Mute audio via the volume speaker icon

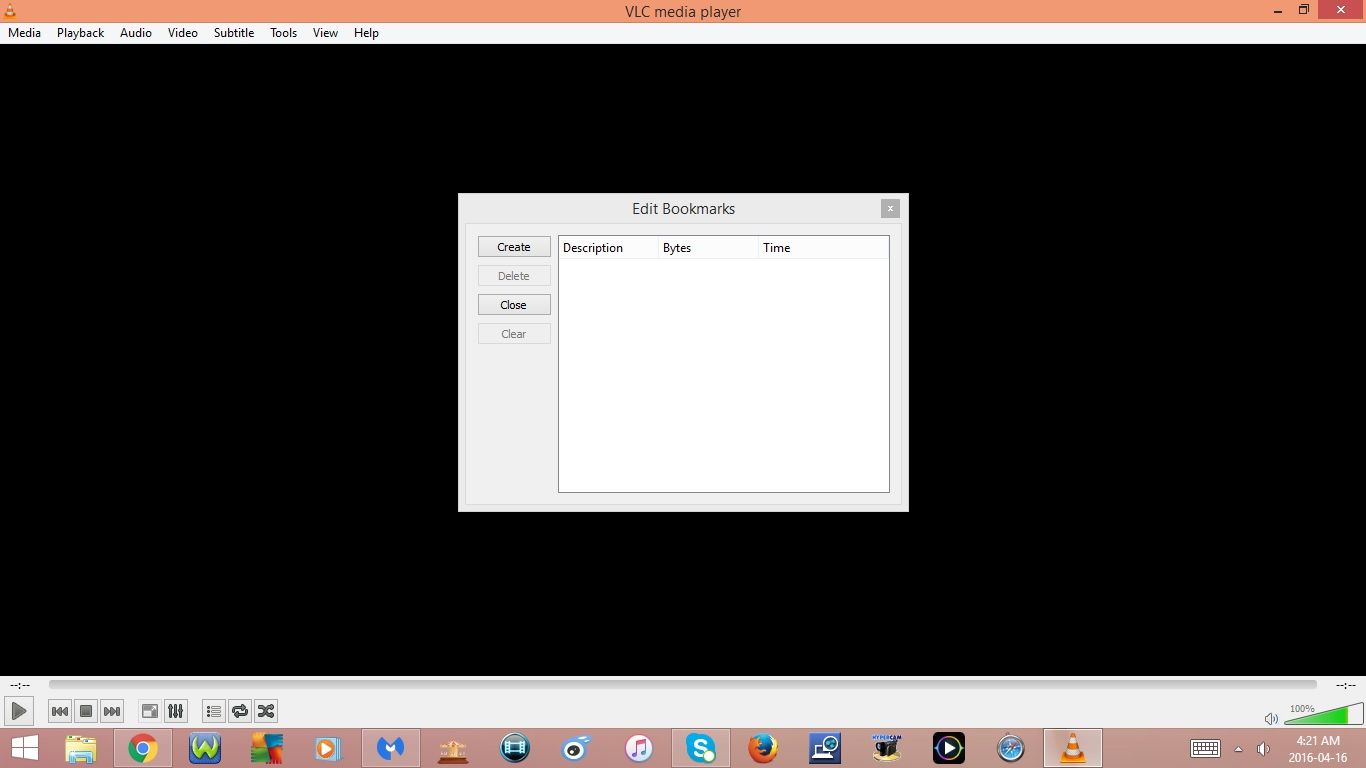pos(1271,718)
